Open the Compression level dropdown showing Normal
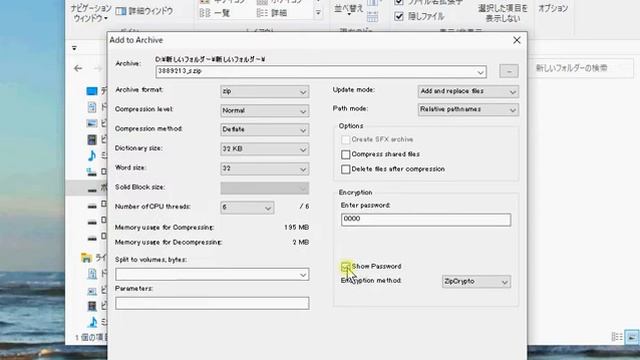 click(x=264, y=111)
